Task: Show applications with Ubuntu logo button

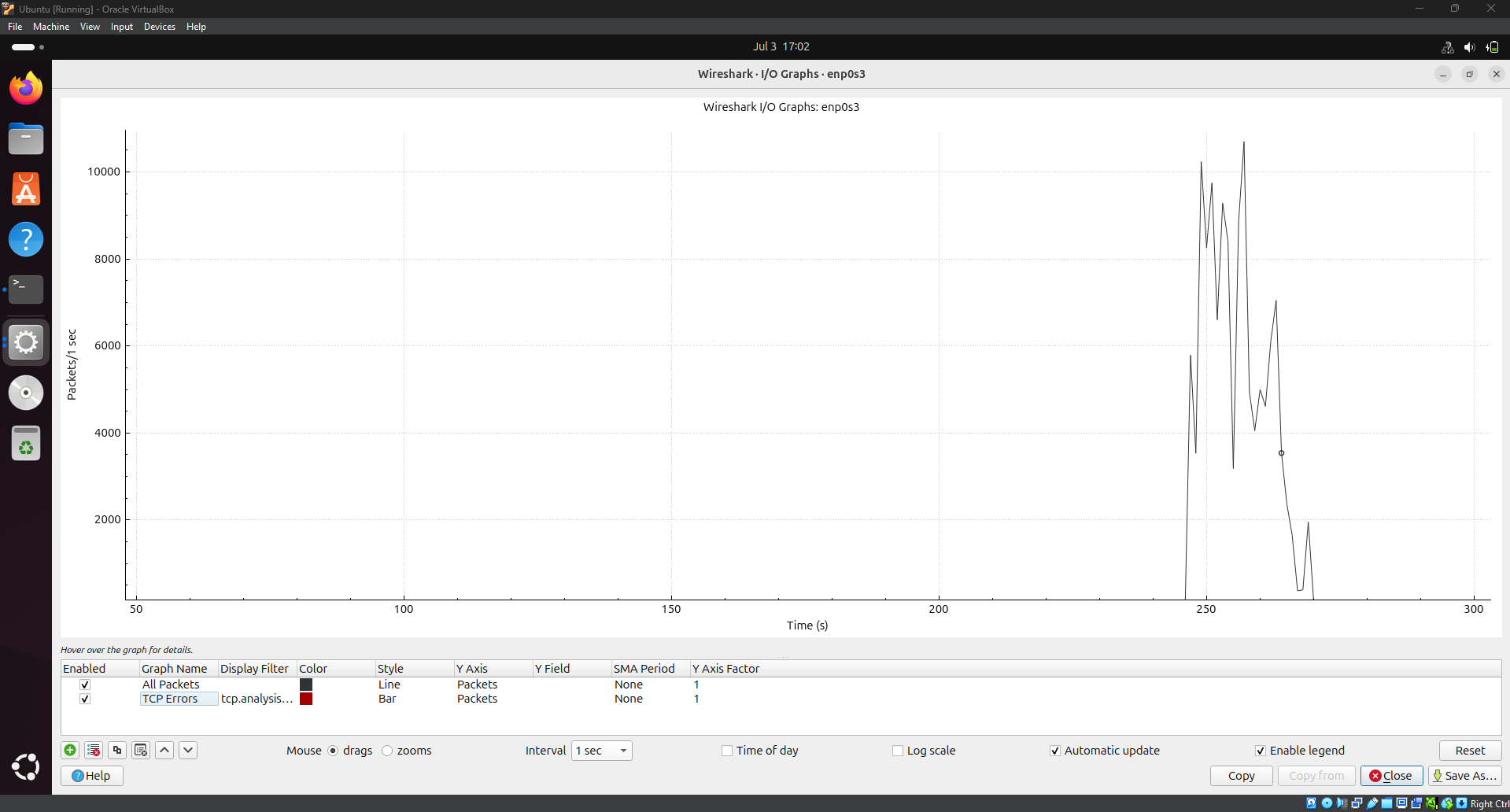Action: point(26,766)
